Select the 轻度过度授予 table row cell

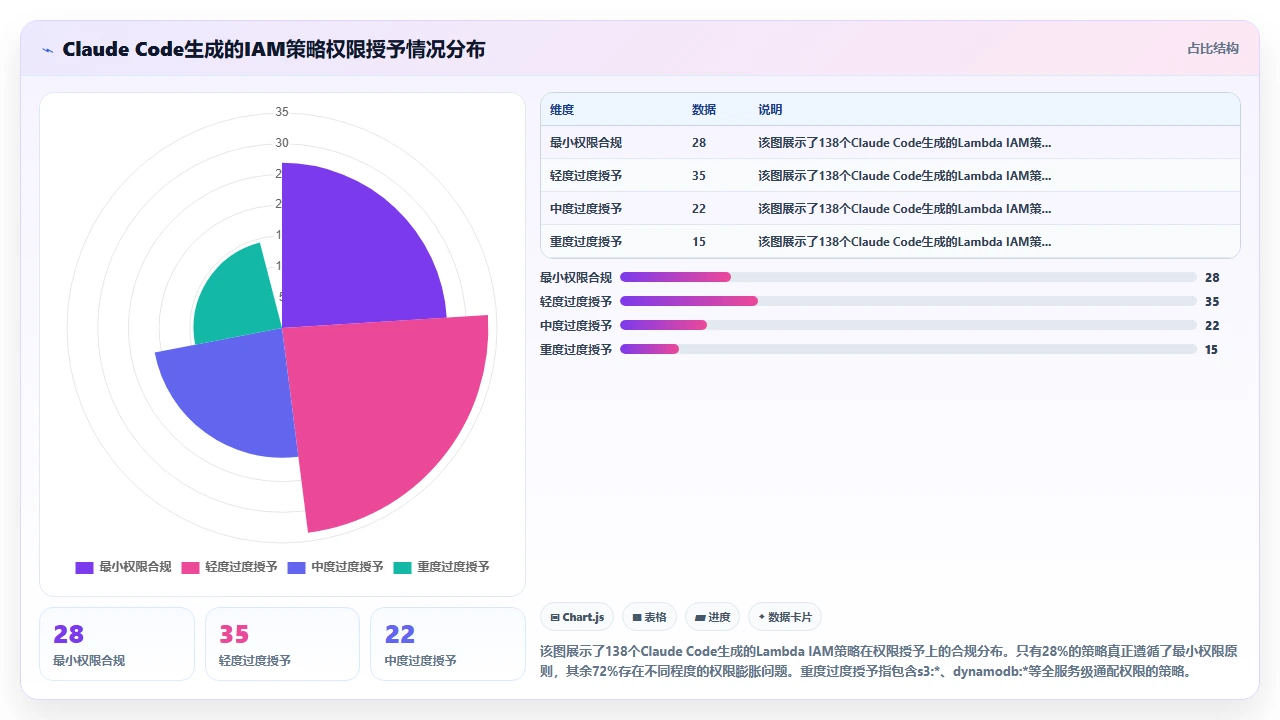tap(586, 176)
